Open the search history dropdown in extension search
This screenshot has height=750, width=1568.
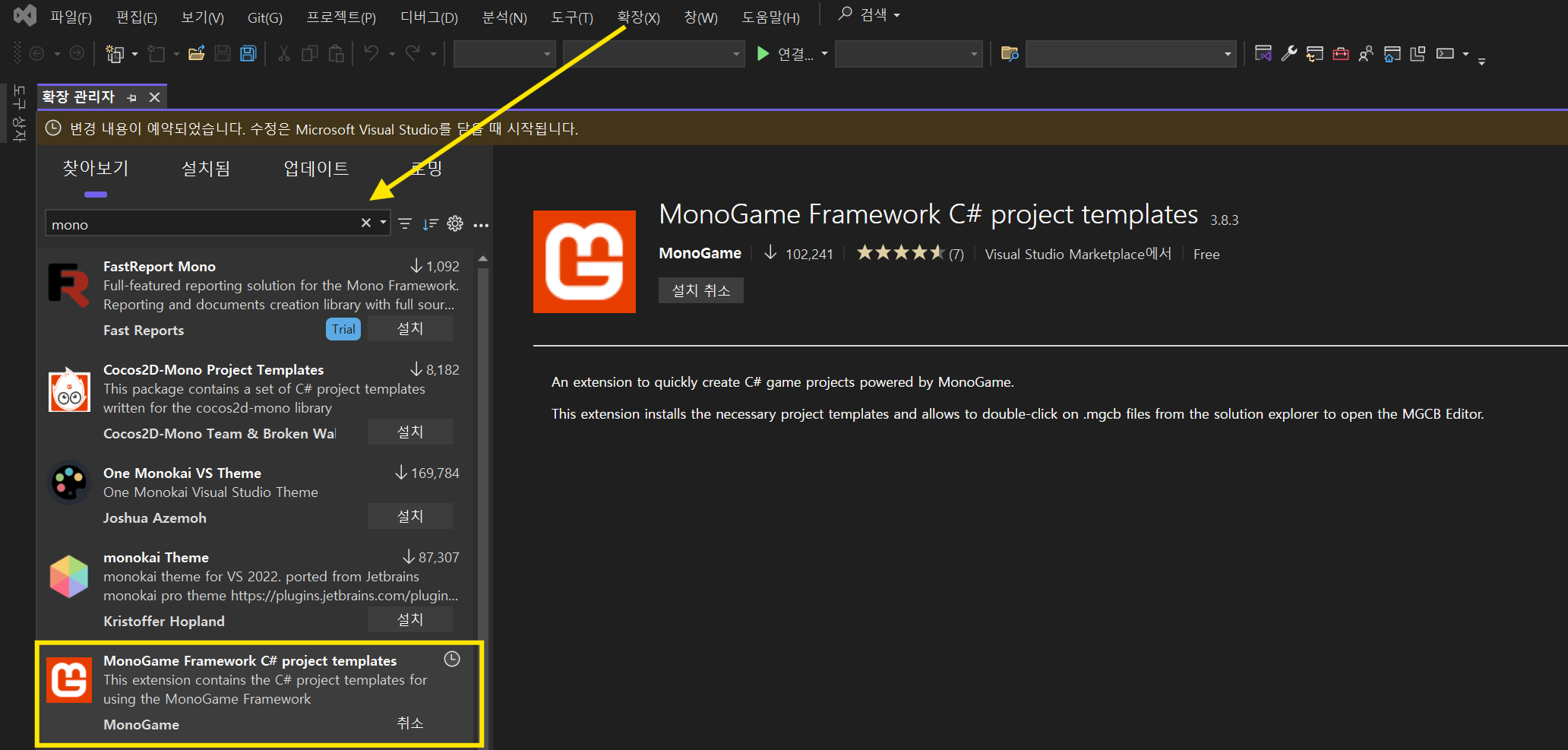point(384,223)
